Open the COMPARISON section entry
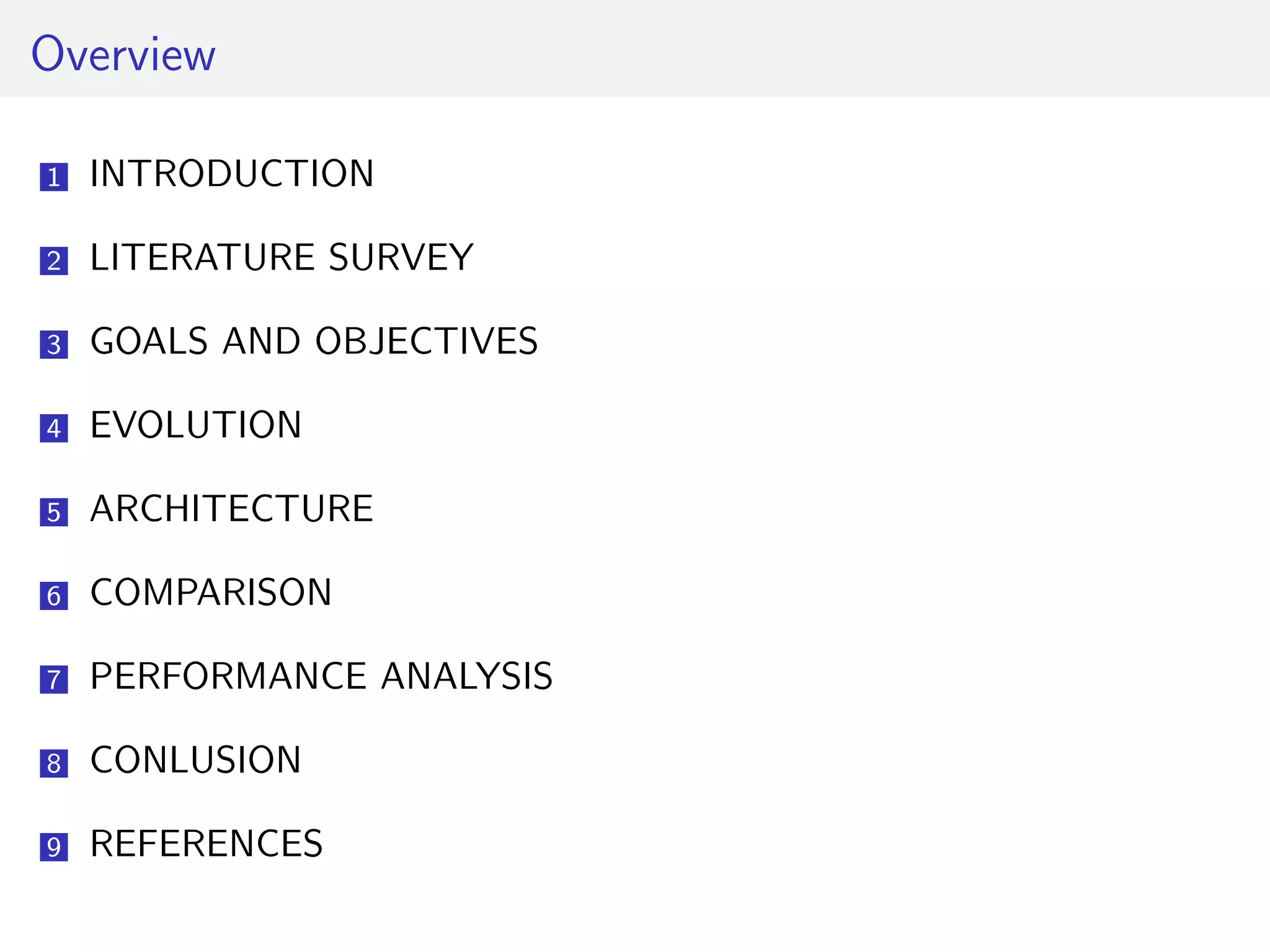 [211, 593]
